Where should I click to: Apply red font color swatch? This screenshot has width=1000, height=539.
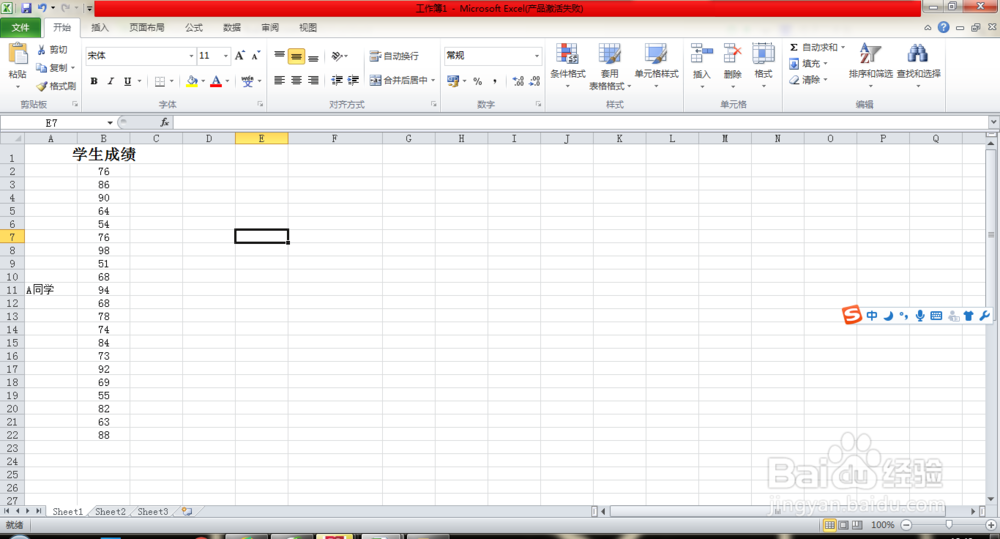216,82
